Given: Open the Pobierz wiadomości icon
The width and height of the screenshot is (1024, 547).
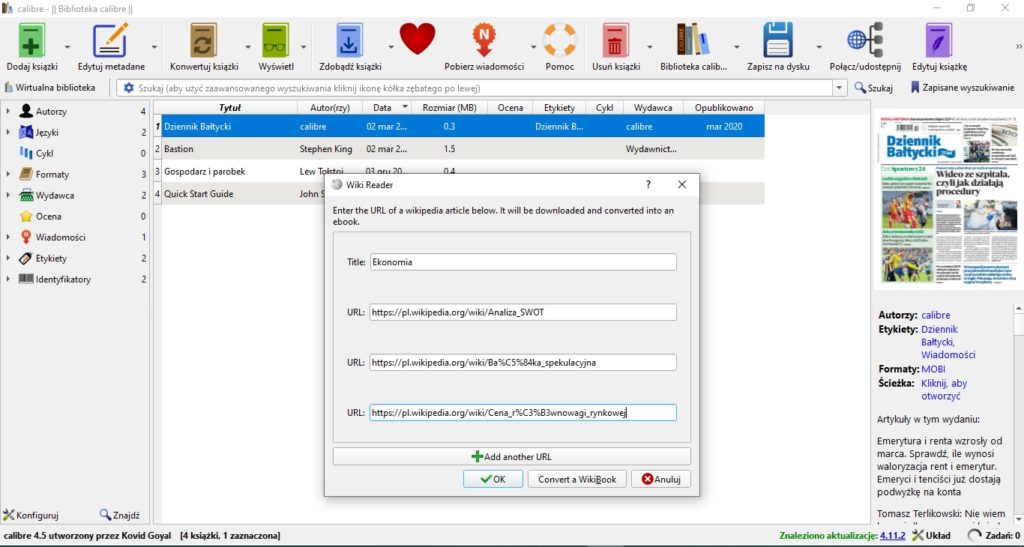Looking at the screenshot, I should [484, 40].
